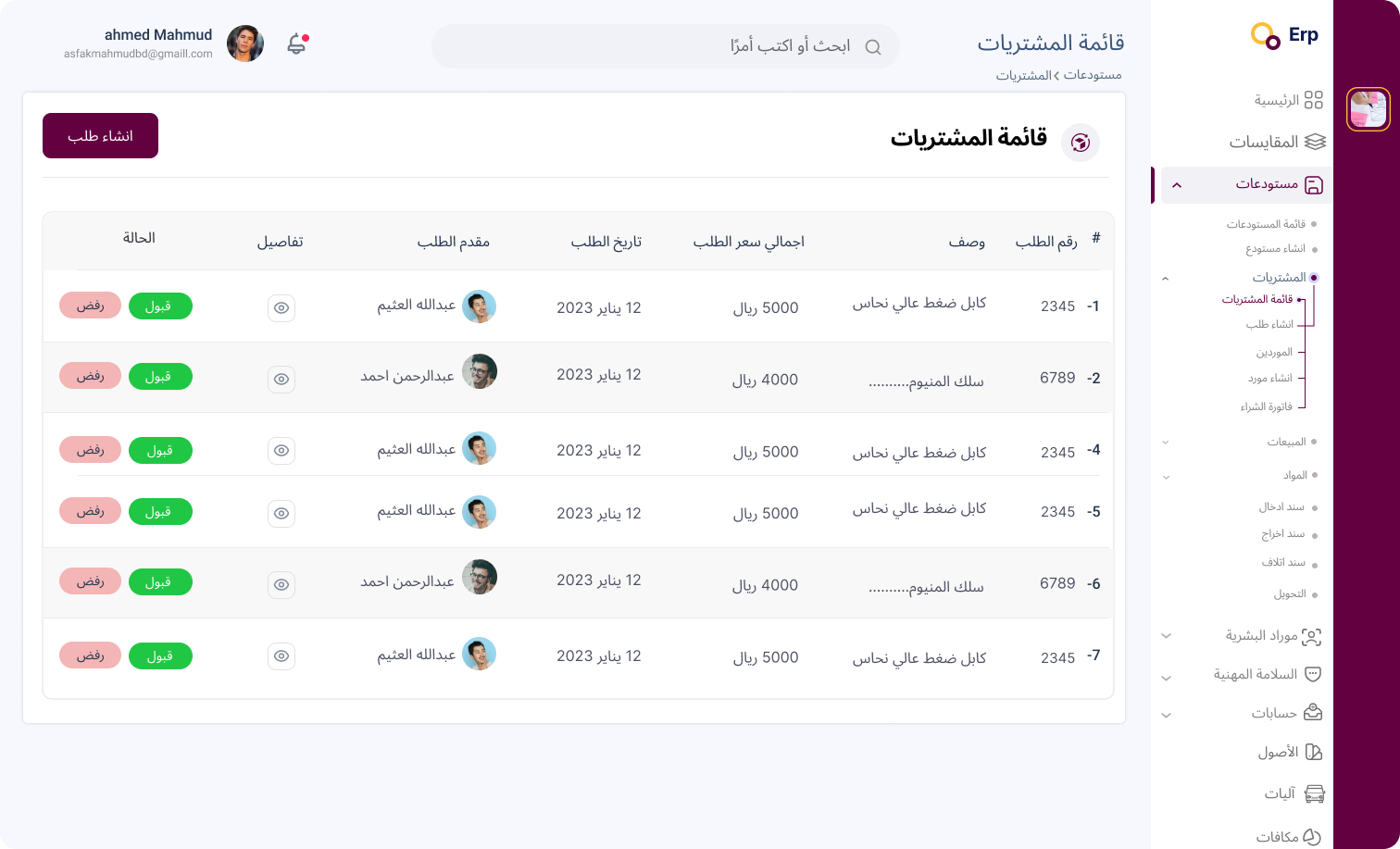Screen dimensions: 1400x849
Task: Collapse the مستودعات sidebar section
Action: [1177, 185]
